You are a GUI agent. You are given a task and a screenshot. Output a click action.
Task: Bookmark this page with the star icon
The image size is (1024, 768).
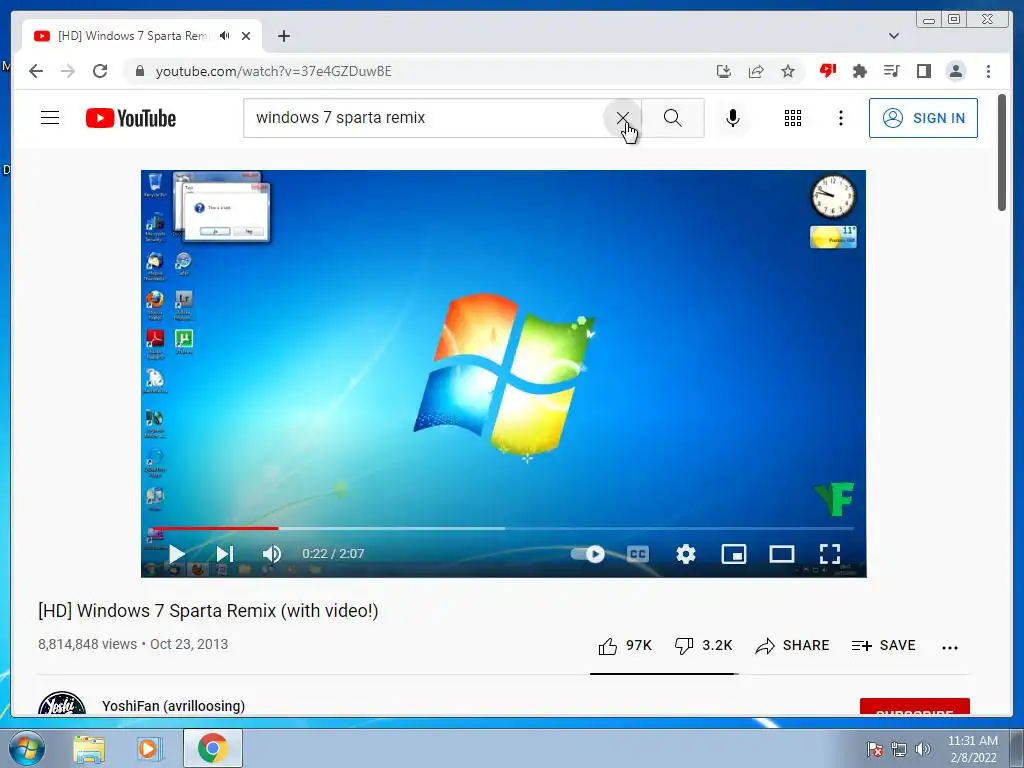click(788, 71)
